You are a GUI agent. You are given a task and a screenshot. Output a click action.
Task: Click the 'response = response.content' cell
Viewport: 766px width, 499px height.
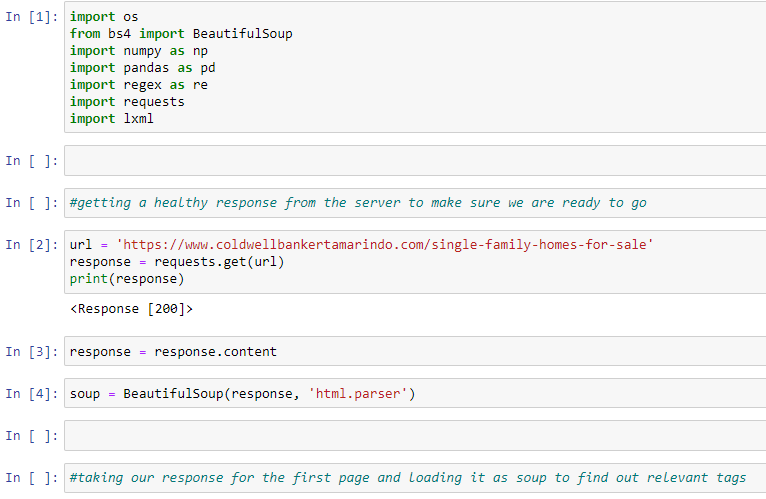(415, 351)
